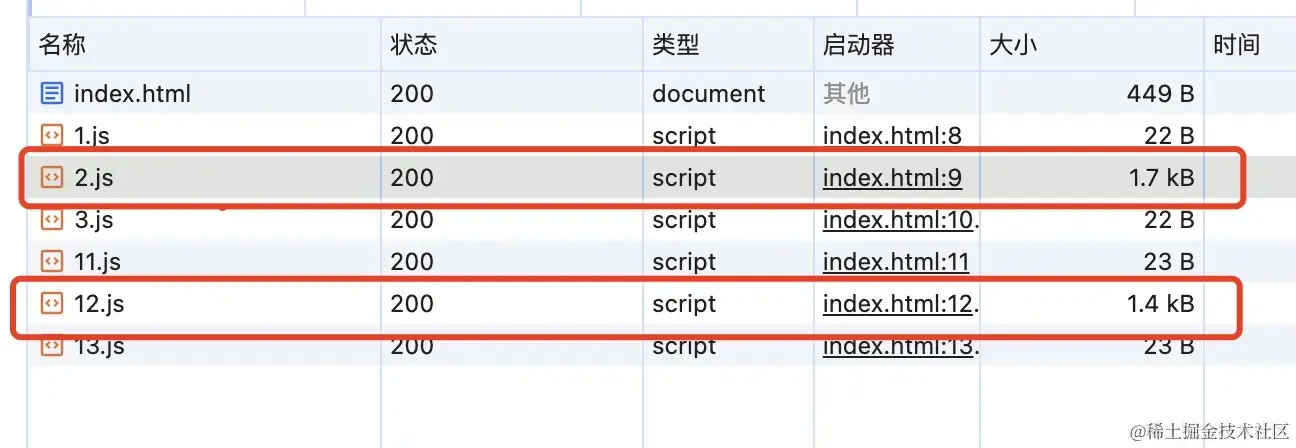The image size is (1296, 448).
Task: Click the script type cell of 11.js
Action: pos(684,262)
